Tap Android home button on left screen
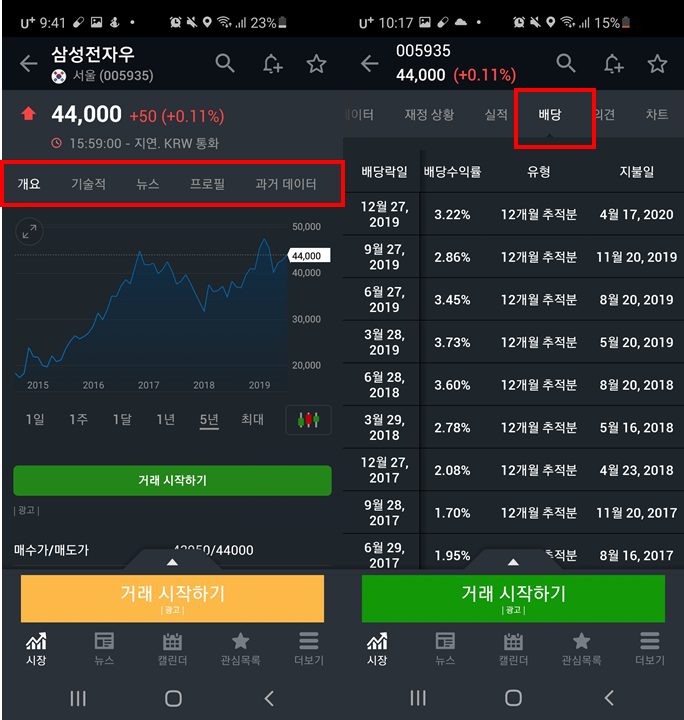Image resolution: width=684 pixels, height=720 pixels. (x=173, y=698)
